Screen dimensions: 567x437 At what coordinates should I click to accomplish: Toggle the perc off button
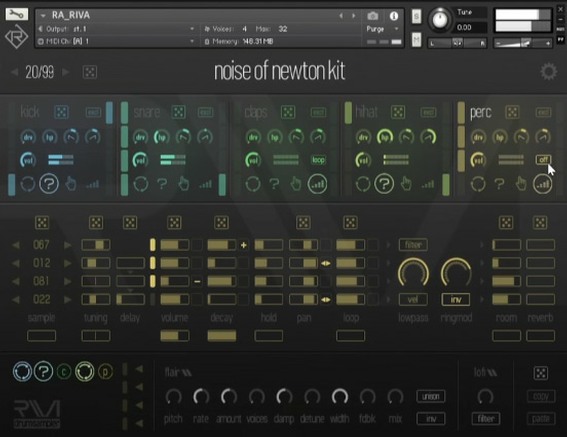click(543, 160)
